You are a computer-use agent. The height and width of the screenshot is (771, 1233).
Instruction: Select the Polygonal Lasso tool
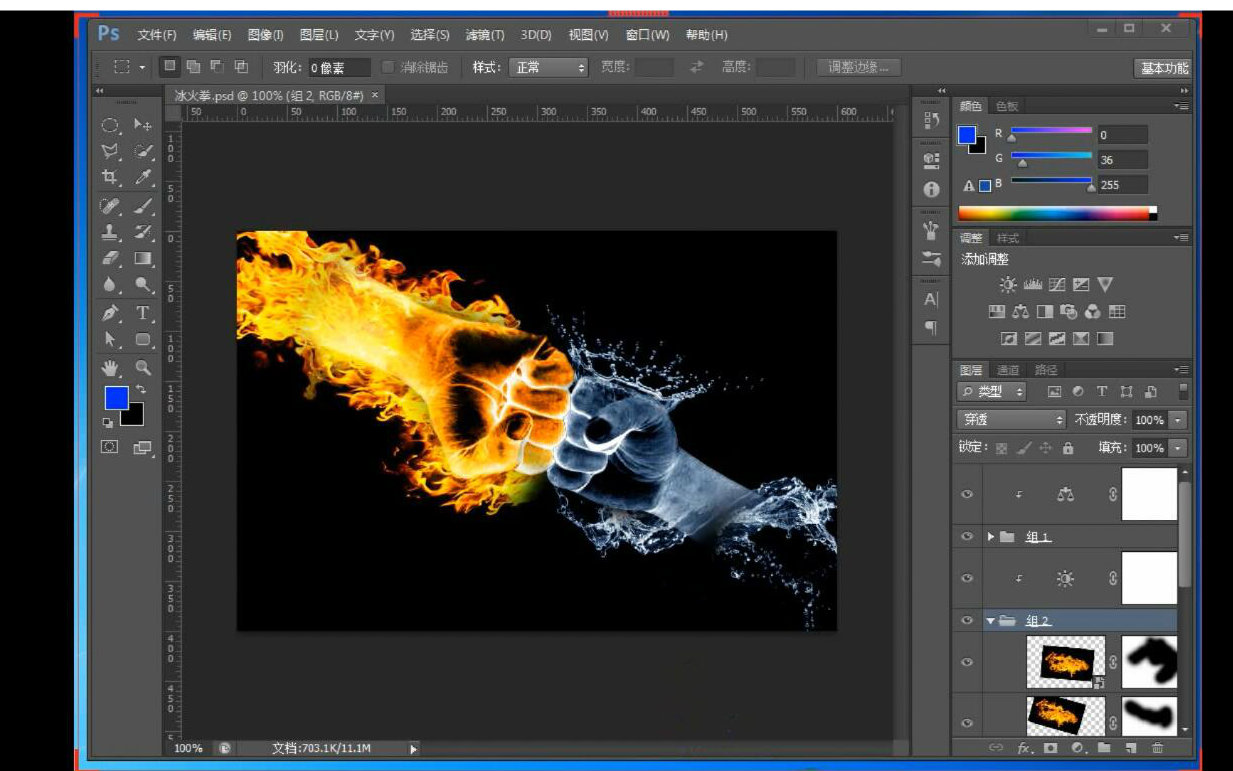coord(110,151)
